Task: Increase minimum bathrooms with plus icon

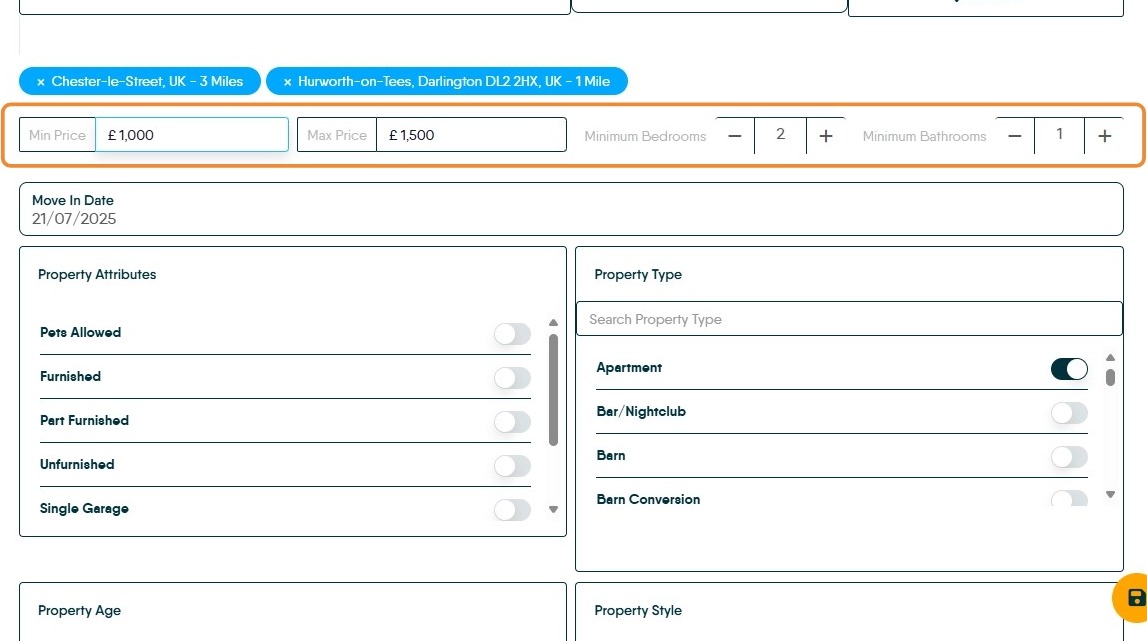Action: pyautogui.click(x=1105, y=136)
